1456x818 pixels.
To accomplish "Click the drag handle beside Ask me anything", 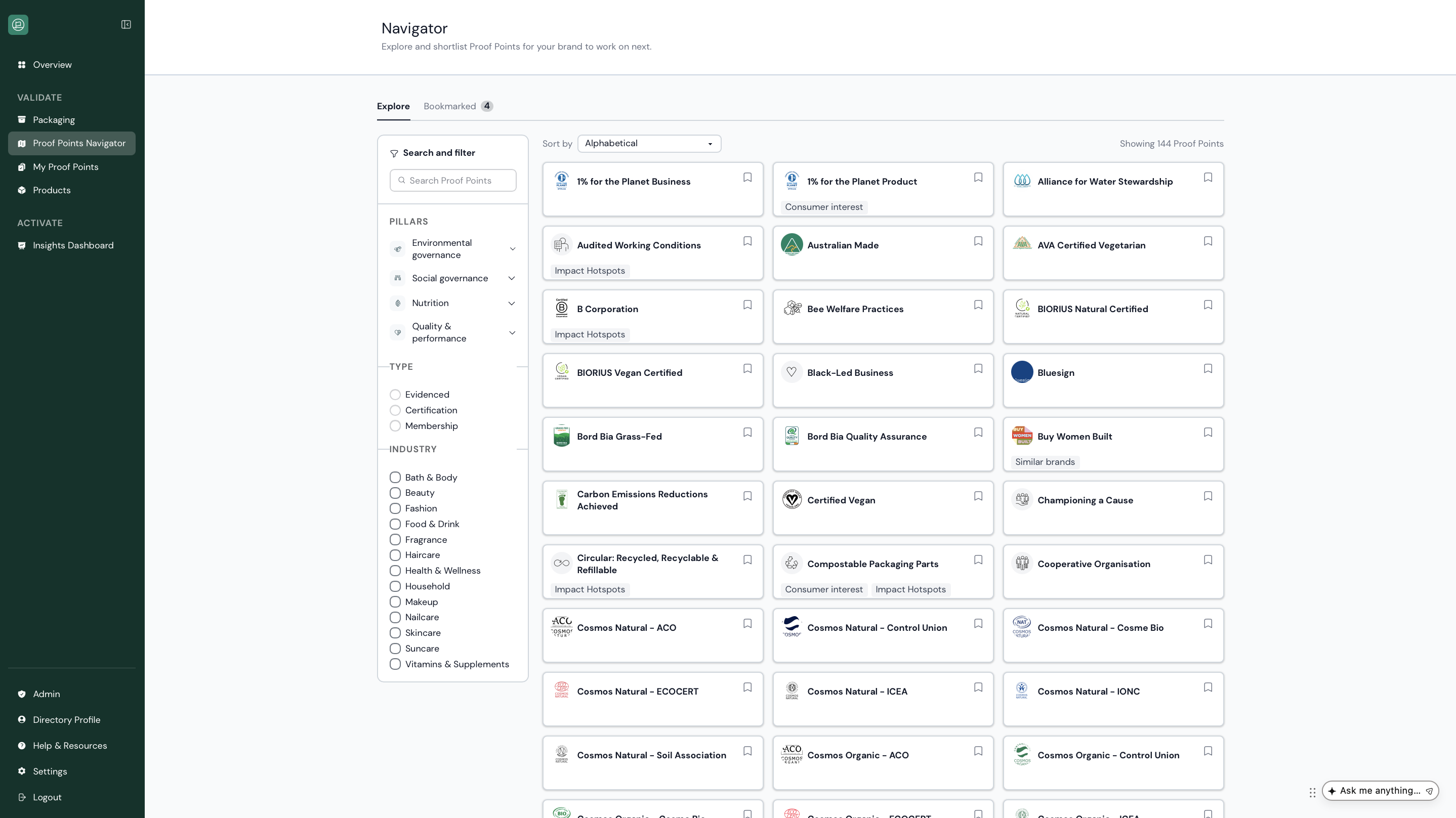I will pos(1312,793).
